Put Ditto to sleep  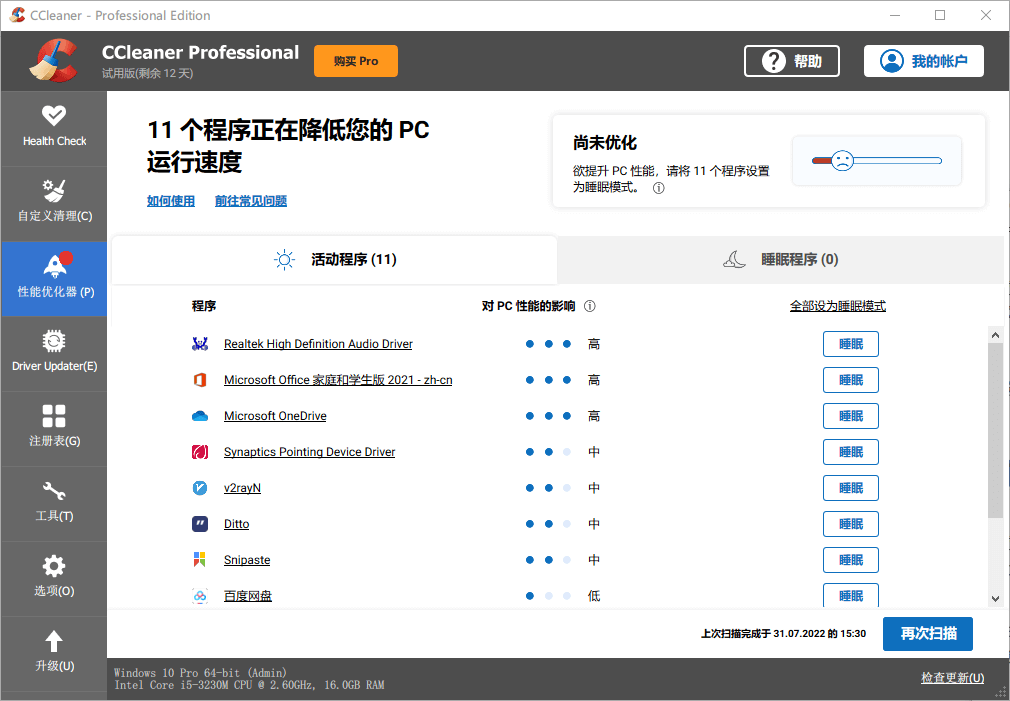850,524
